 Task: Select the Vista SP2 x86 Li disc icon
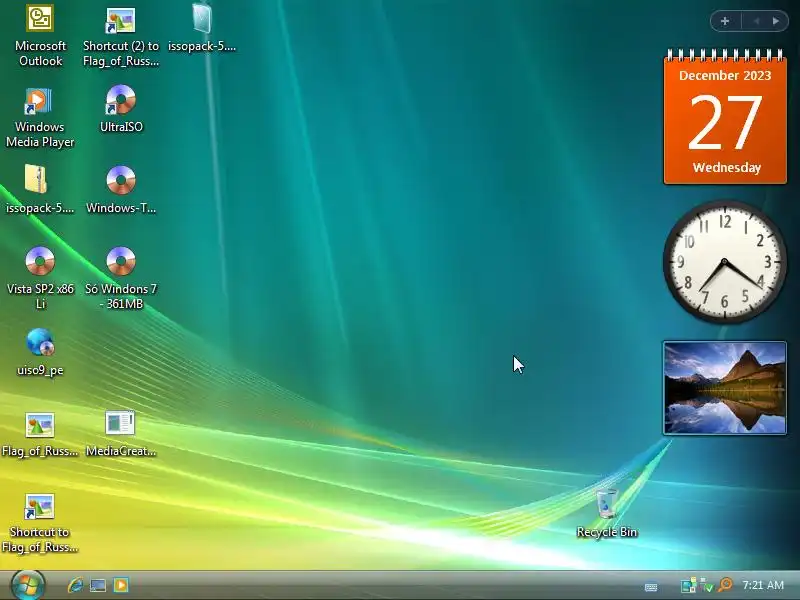[40, 278]
